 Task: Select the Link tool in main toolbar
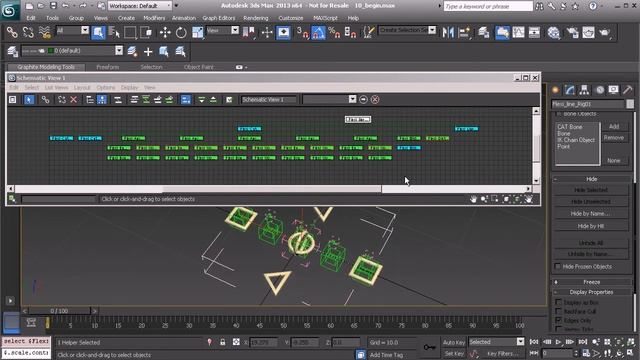click(12, 32)
